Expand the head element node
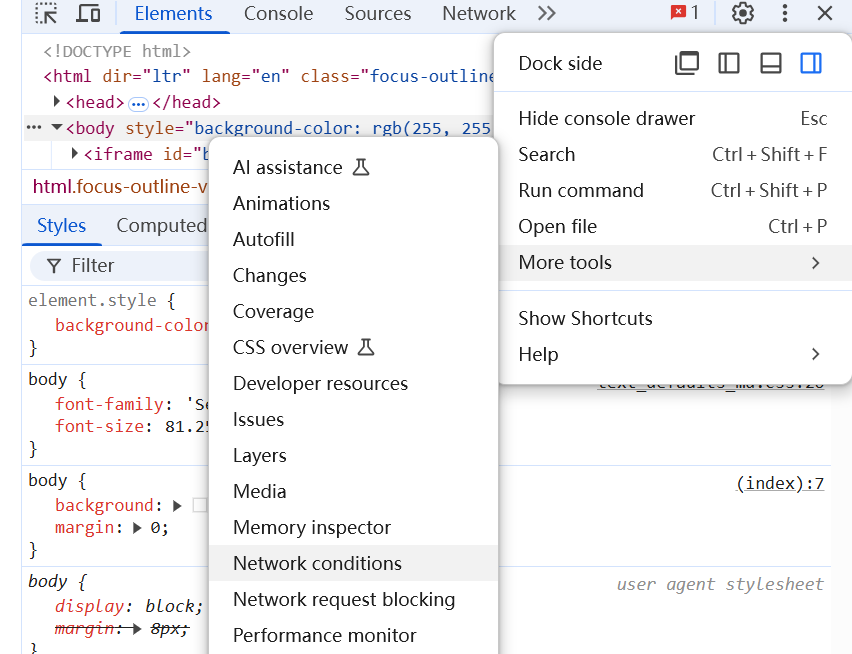This screenshot has width=852, height=654. coord(57,101)
